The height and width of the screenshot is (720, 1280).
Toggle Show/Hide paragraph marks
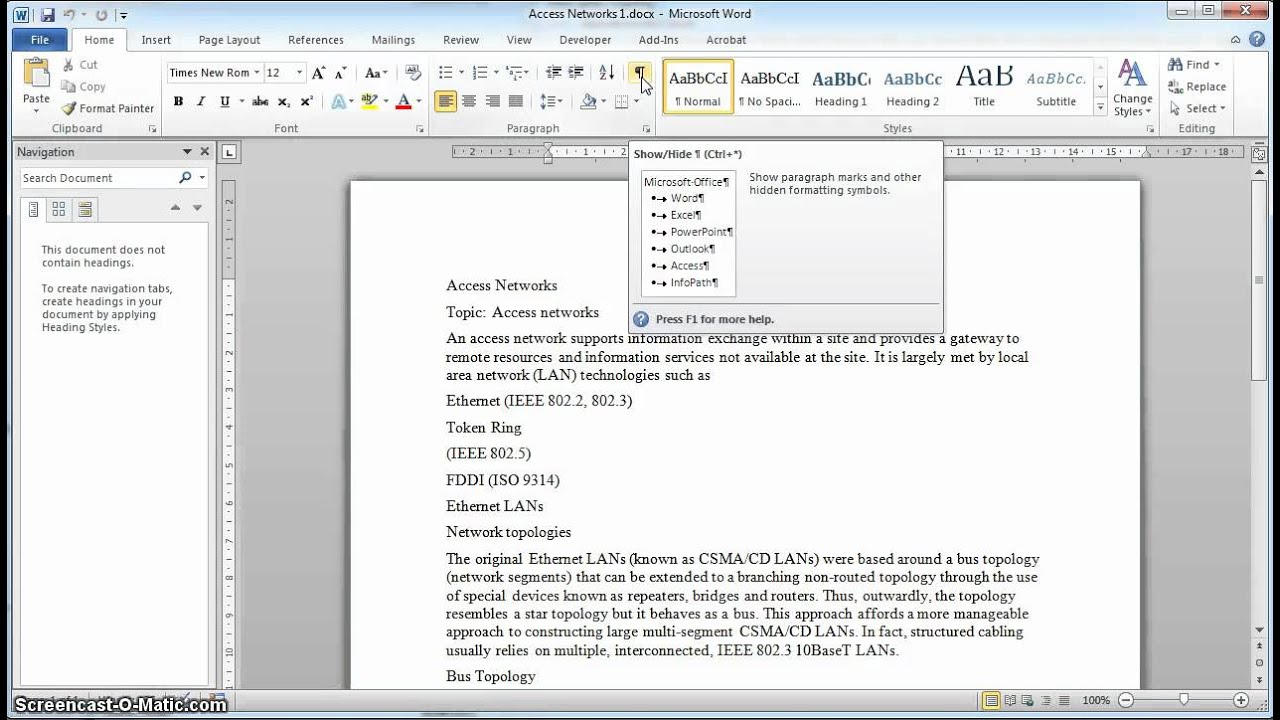pos(639,73)
